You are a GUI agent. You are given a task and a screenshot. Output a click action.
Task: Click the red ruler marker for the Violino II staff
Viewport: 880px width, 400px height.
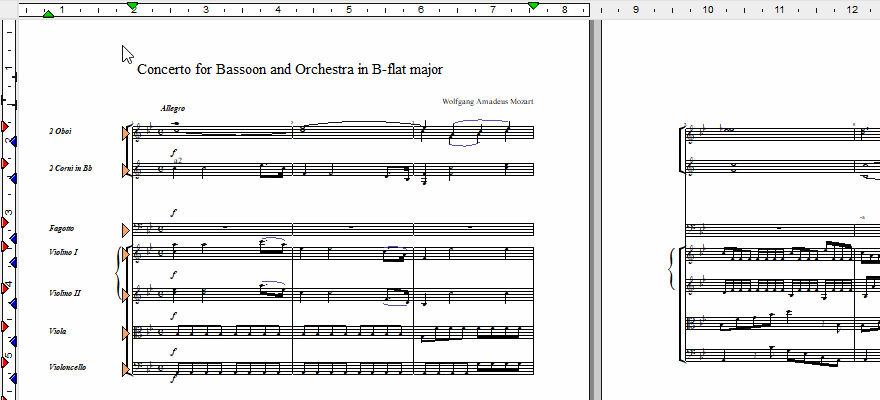[5, 288]
